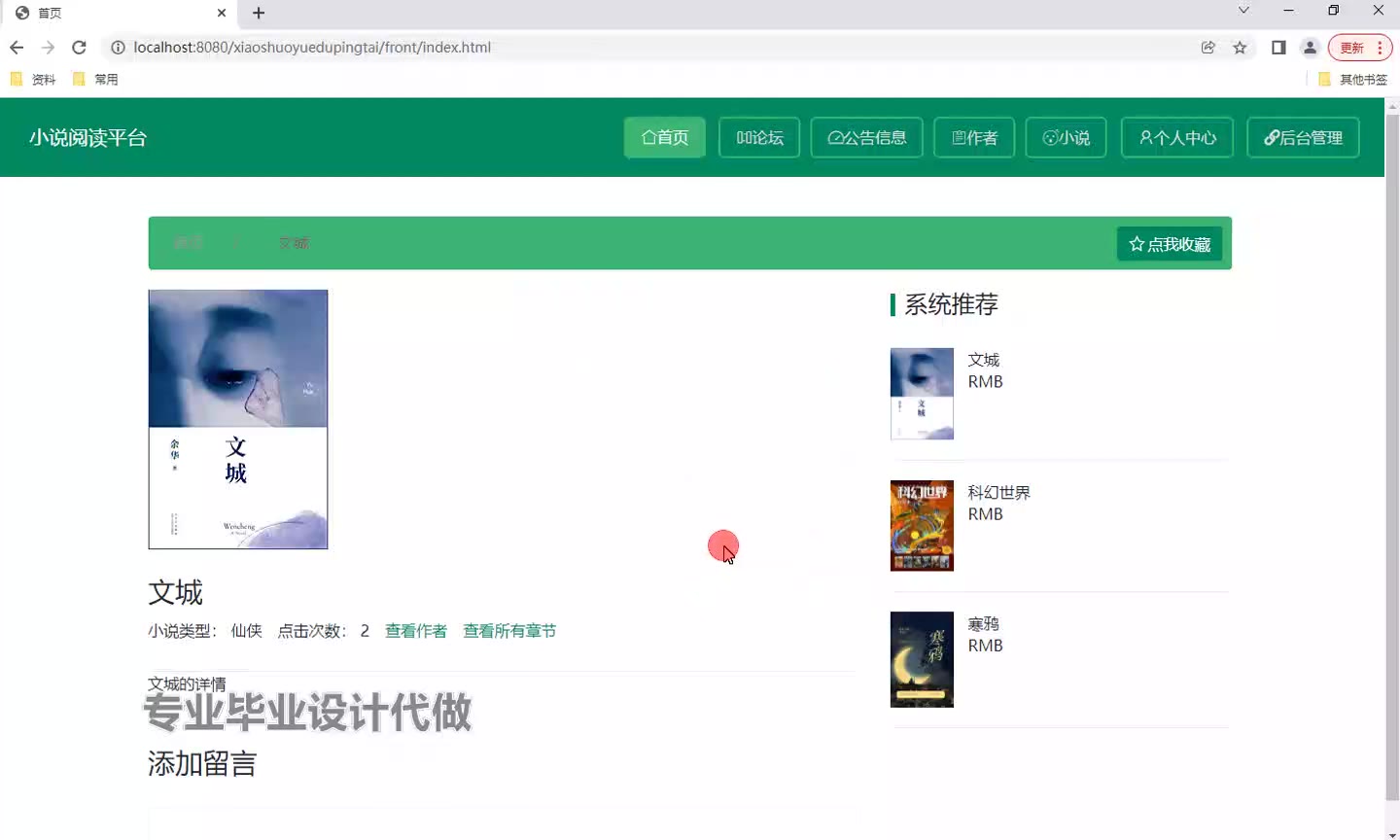This screenshot has height=840, width=1400.
Task: Click the scrollbar down arrow
Action: (1392, 833)
